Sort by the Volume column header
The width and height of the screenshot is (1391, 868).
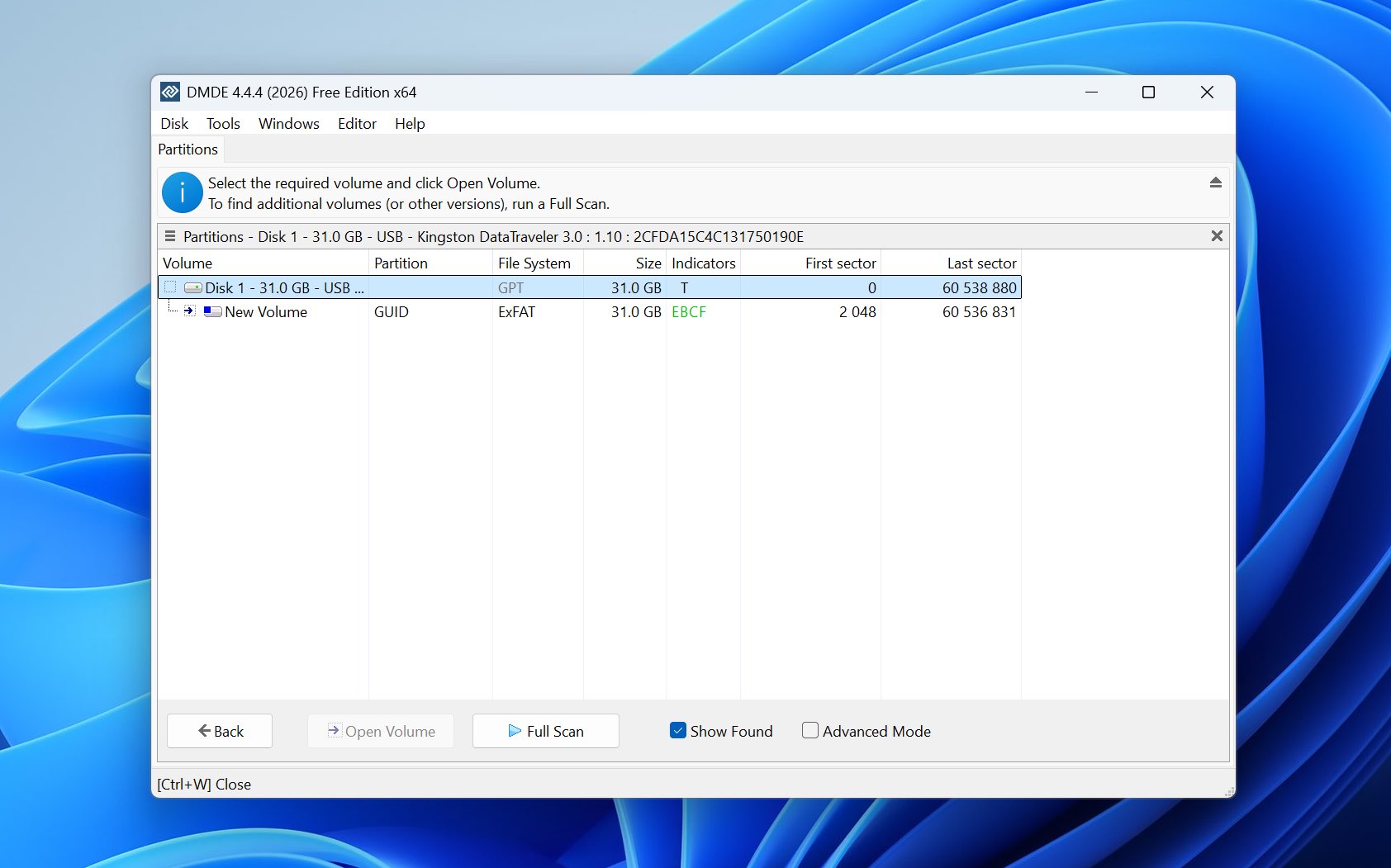click(263, 263)
